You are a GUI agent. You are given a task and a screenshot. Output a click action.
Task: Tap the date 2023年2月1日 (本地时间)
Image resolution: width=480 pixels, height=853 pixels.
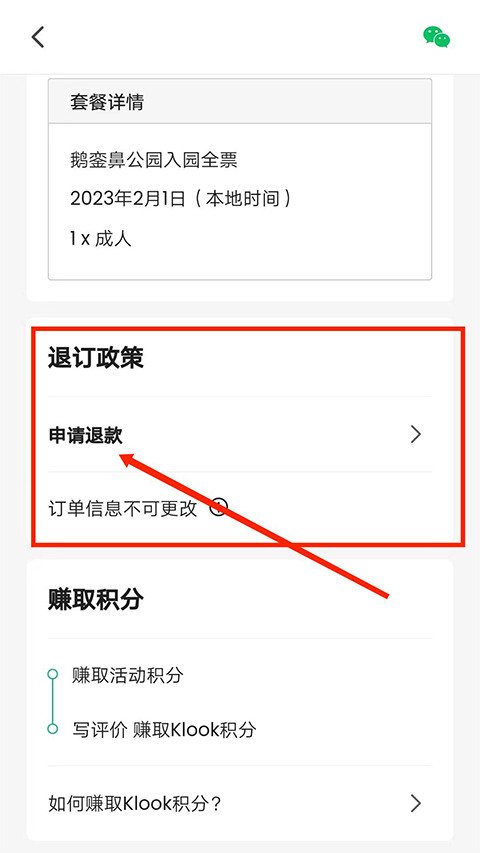tap(181, 199)
